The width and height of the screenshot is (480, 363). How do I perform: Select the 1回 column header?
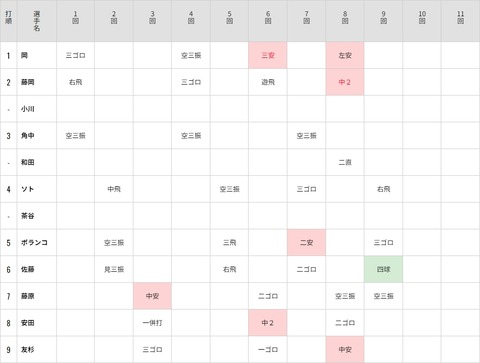(x=75, y=17)
